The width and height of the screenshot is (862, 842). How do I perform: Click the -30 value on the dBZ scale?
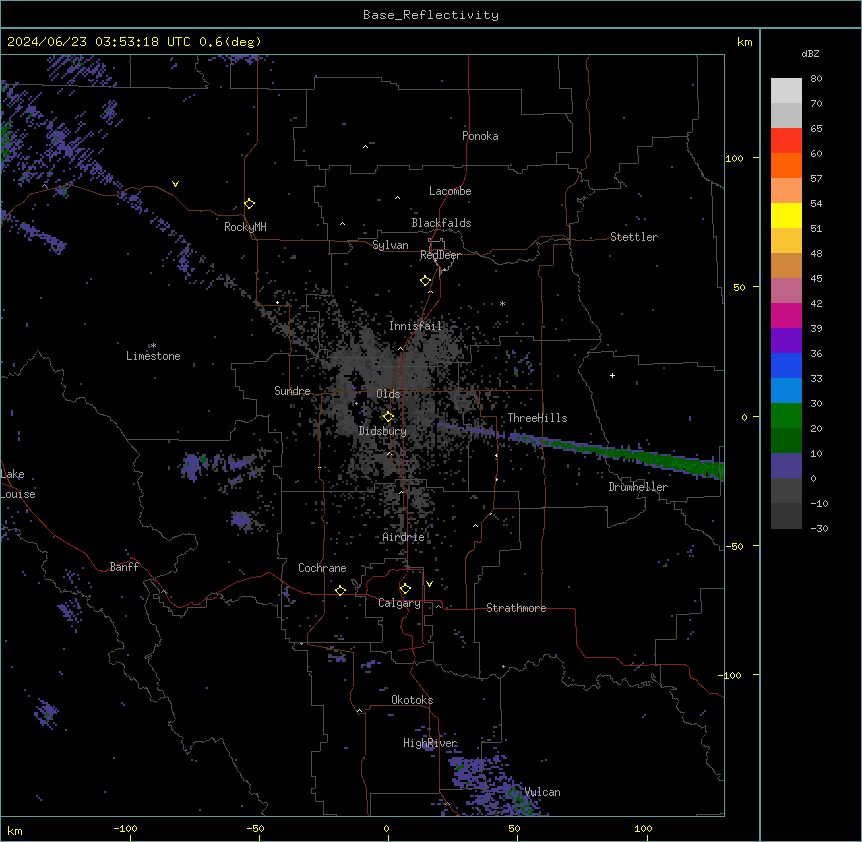coord(819,528)
